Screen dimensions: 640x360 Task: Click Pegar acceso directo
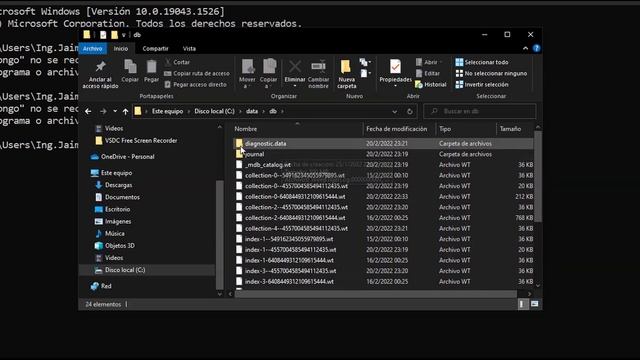(x=196, y=84)
